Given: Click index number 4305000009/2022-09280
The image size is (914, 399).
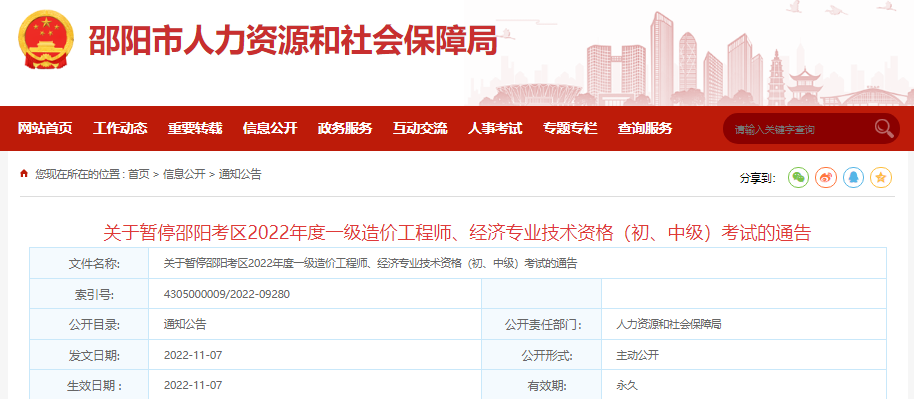Looking at the screenshot, I should coord(227,294).
